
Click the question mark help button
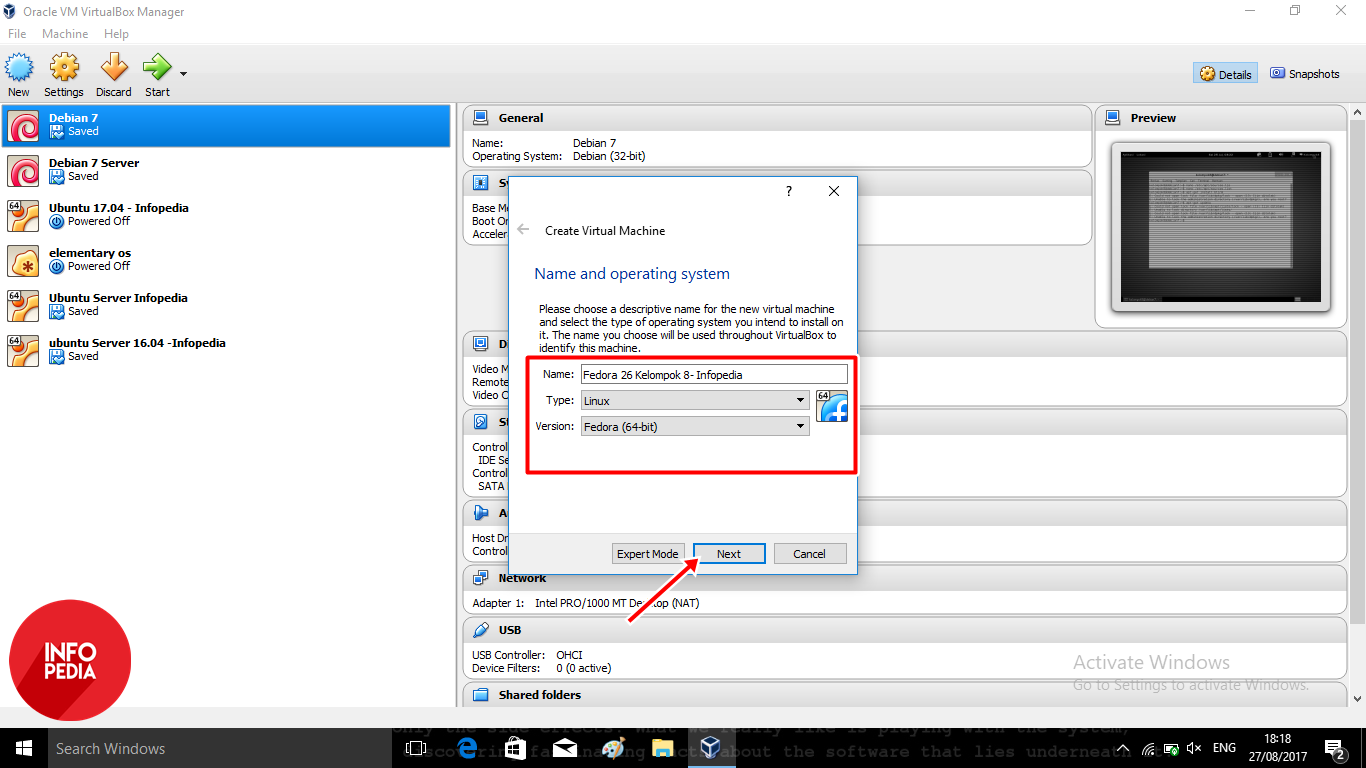788,191
